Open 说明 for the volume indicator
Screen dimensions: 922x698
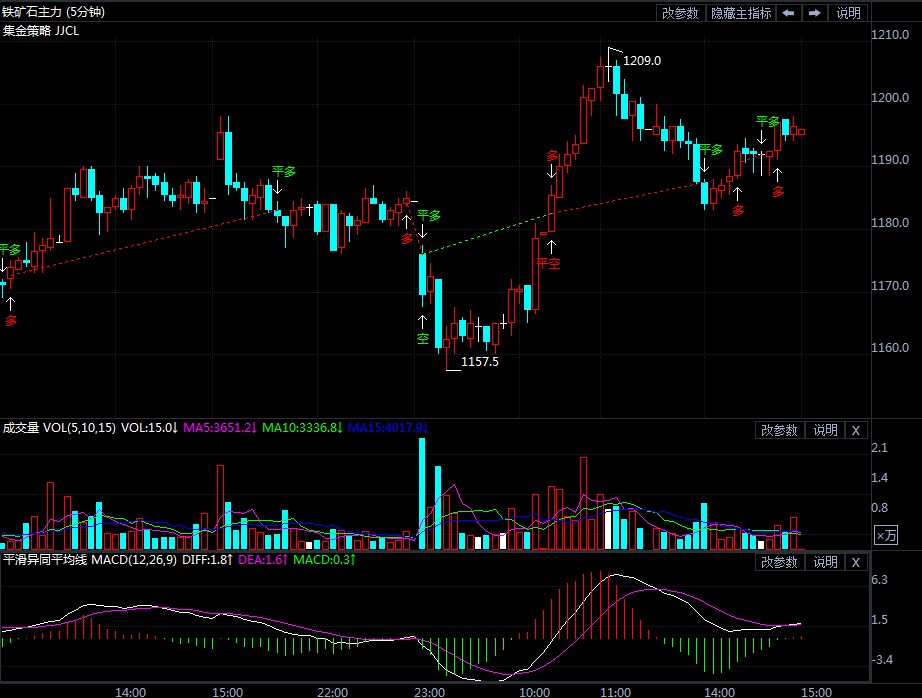(x=825, y=430)
